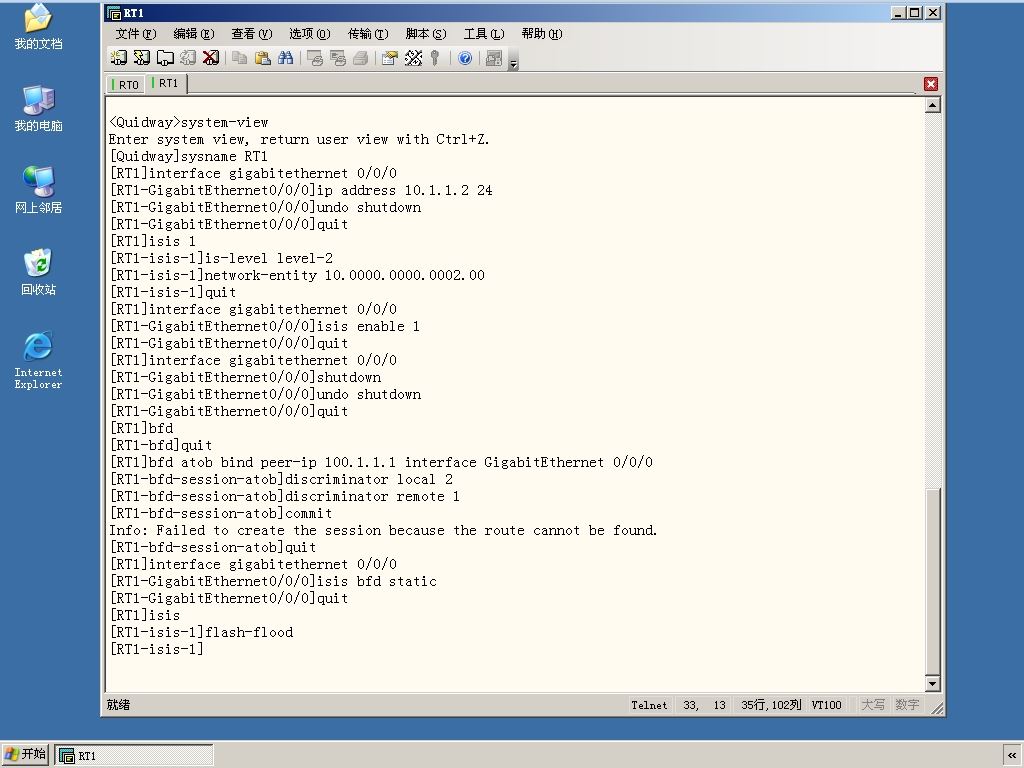Click the 开始 Start button
Image resolution: width=1024 pixels, height=768 pixels.
coord(25,754)
